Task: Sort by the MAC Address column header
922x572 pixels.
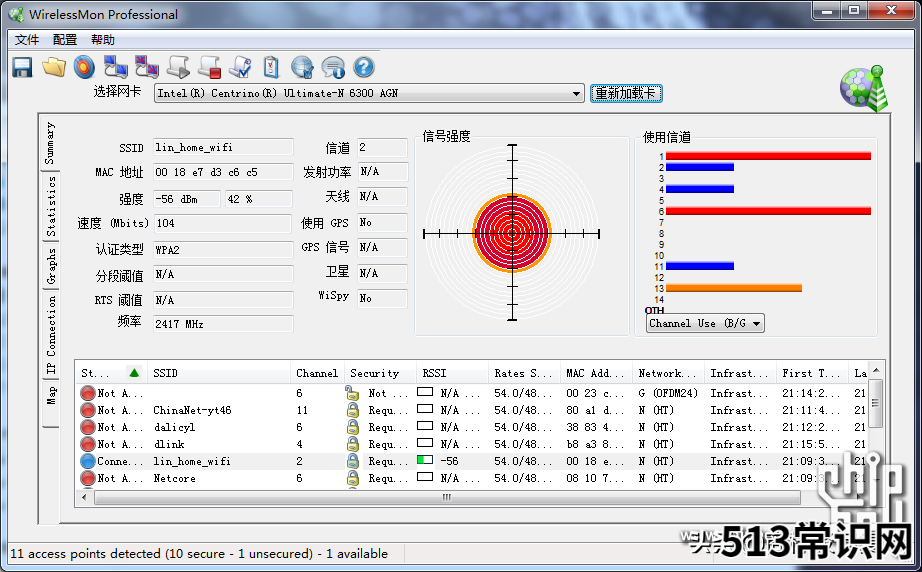Action: coord(596,373)
